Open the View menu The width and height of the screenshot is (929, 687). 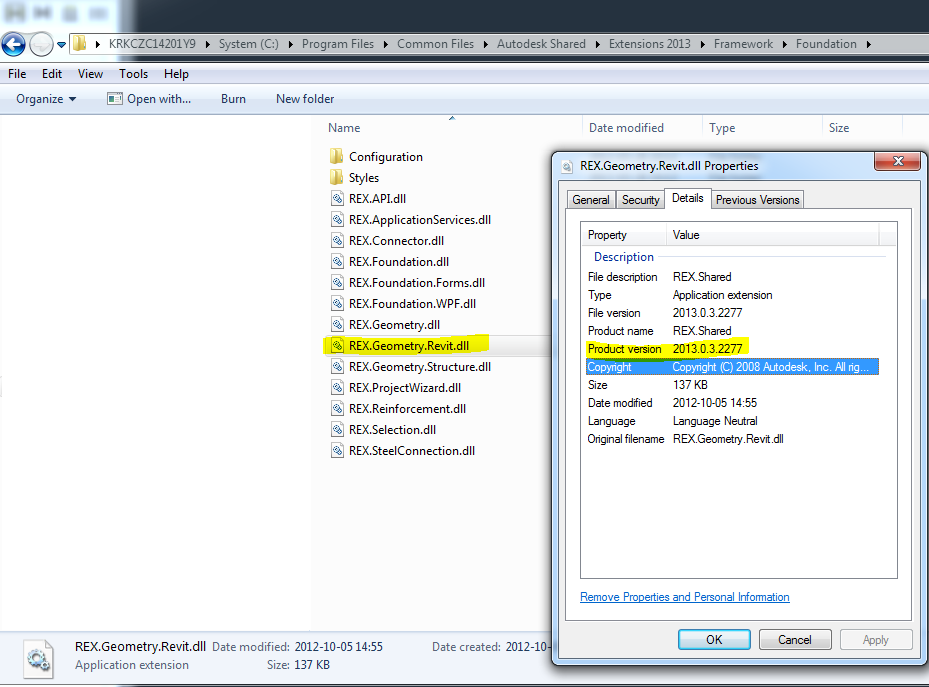tap(90, 73)
